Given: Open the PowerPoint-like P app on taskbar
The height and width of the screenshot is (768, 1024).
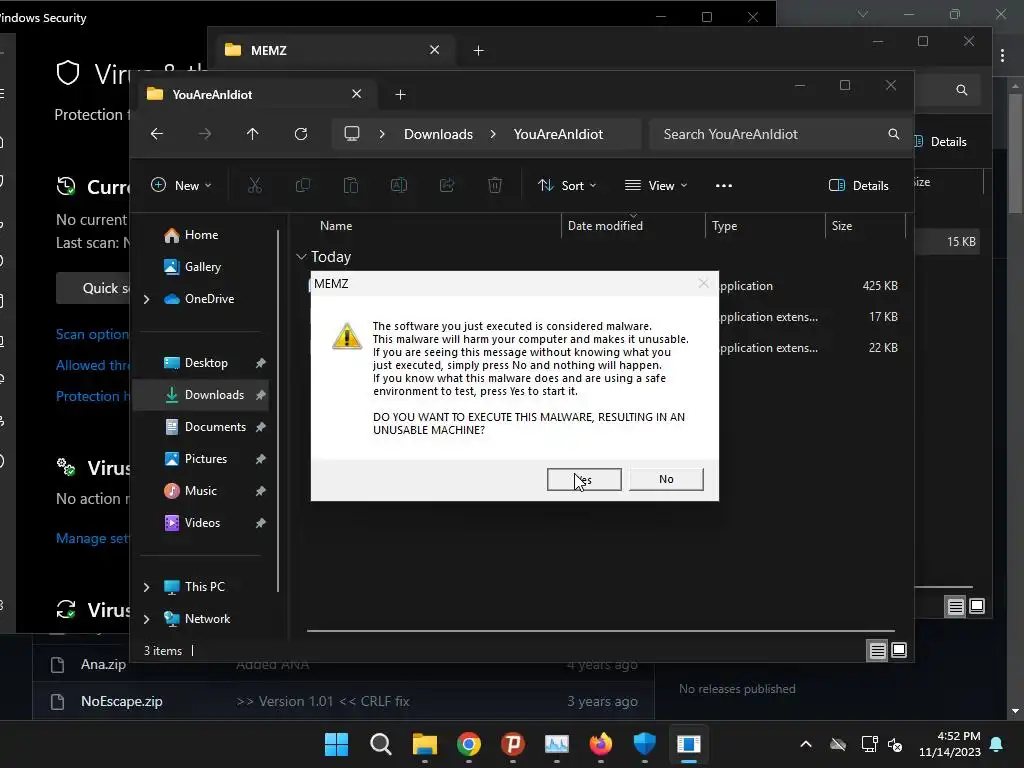Looking at the screenshot, I should 513,744.
